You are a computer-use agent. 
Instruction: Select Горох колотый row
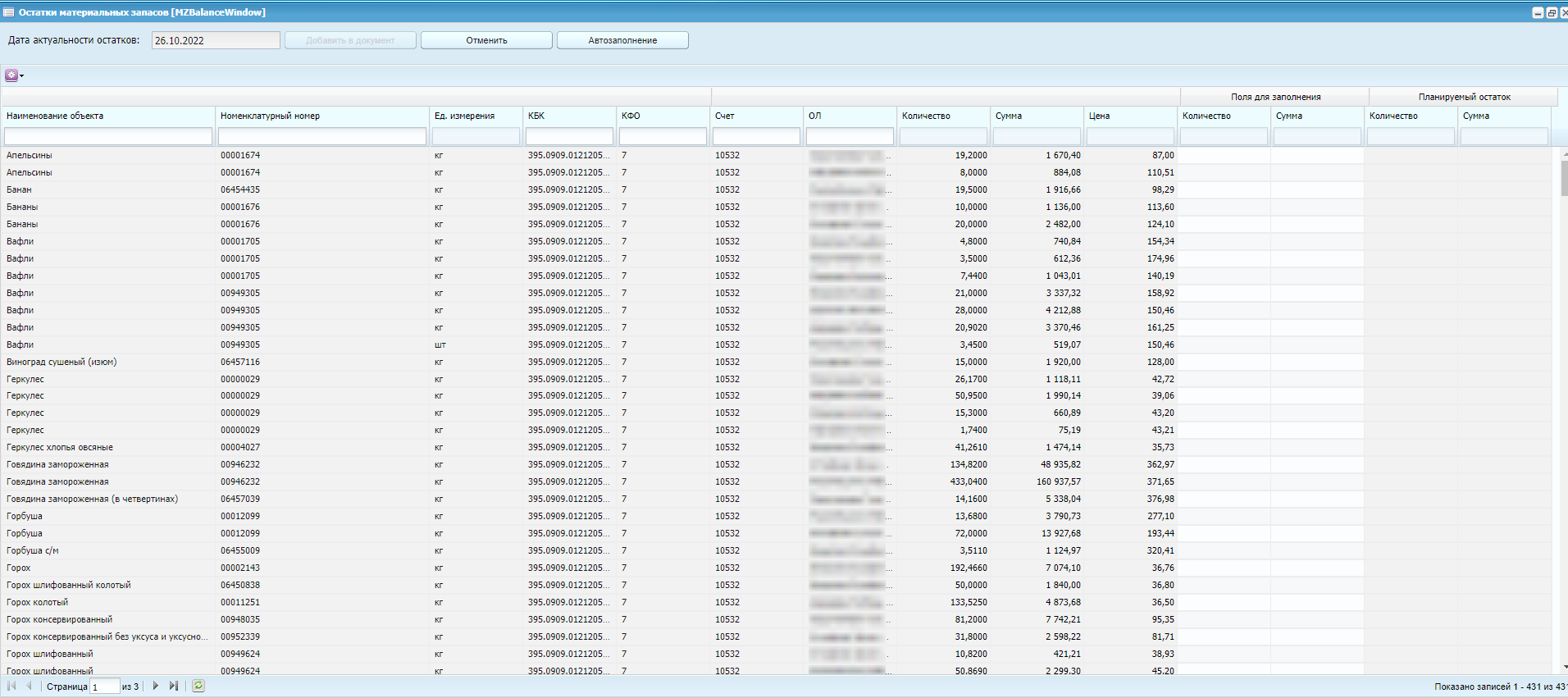pyautogui.click(x=777, y=602)
